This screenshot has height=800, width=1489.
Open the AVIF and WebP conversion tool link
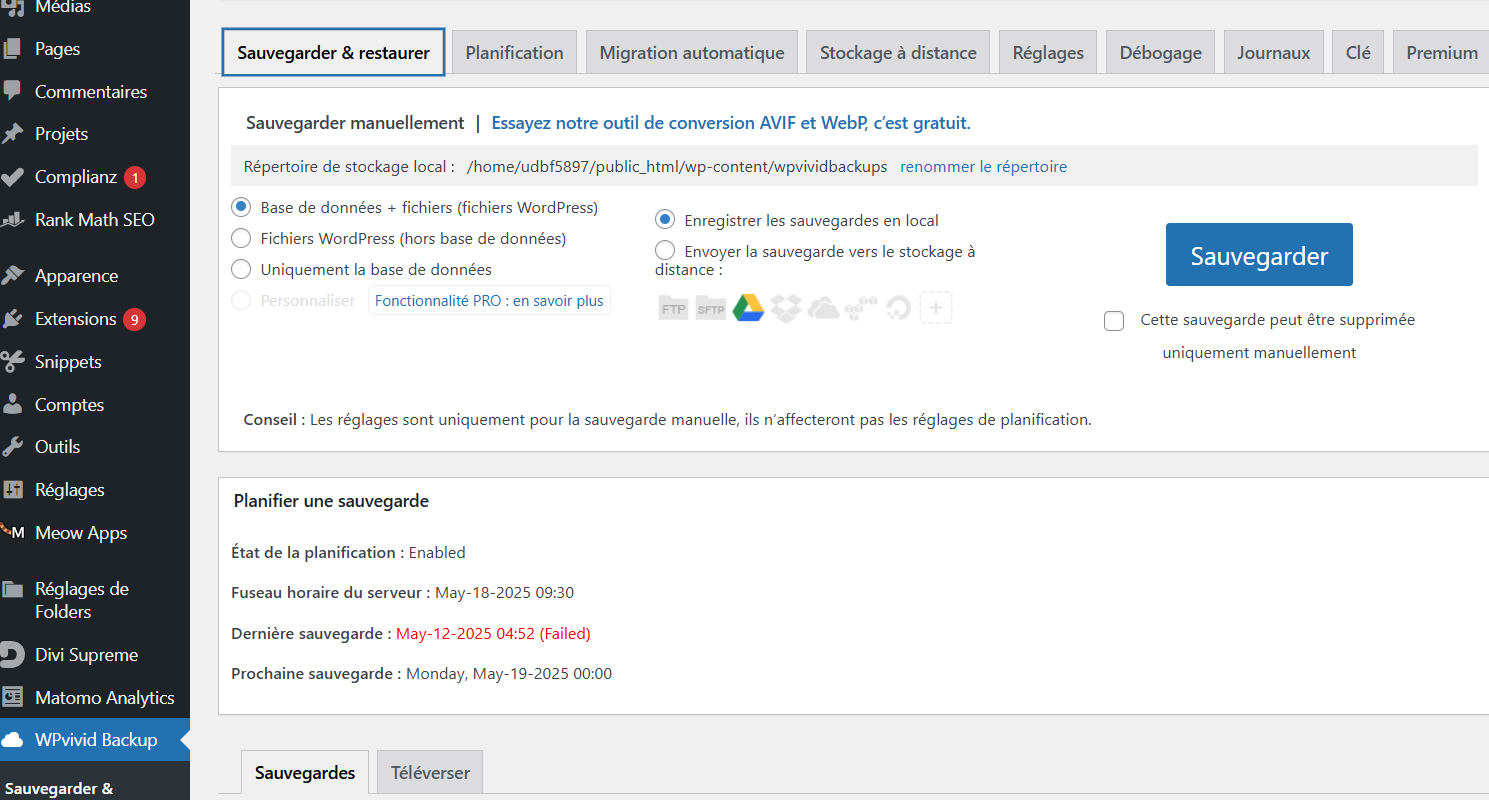[730, 122]
